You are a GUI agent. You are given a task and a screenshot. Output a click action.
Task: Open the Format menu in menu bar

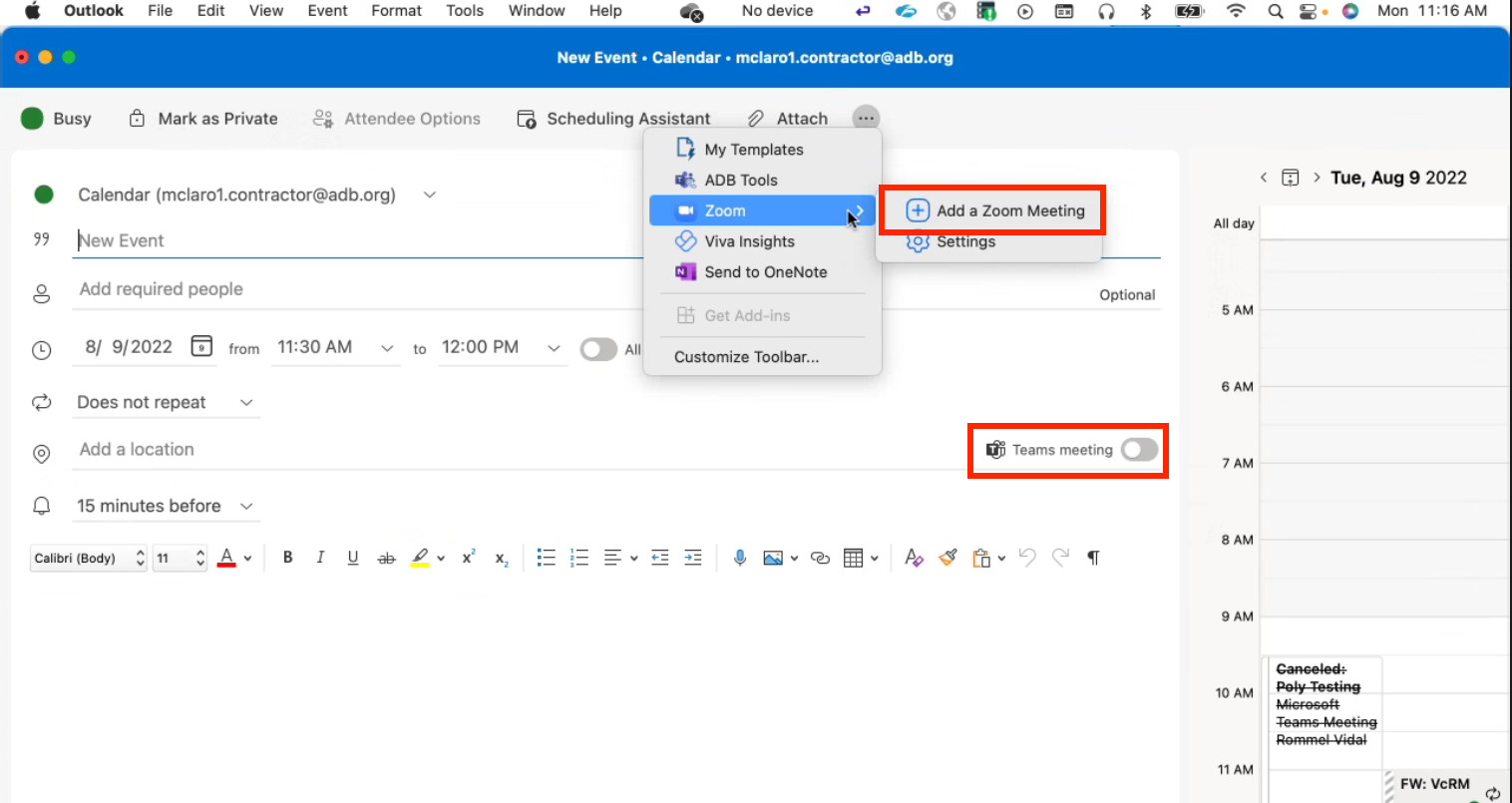[396, 11]
